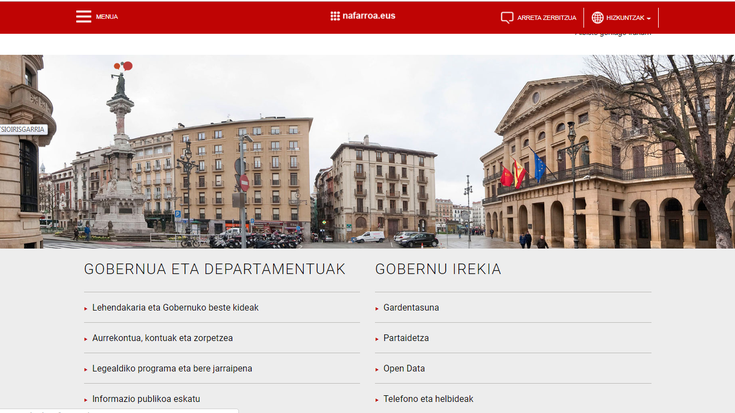The width and height of the screenshot is (735, 413).
Task: Click the IRISGARRIA accessibility tab
Action: pos(23,129)
